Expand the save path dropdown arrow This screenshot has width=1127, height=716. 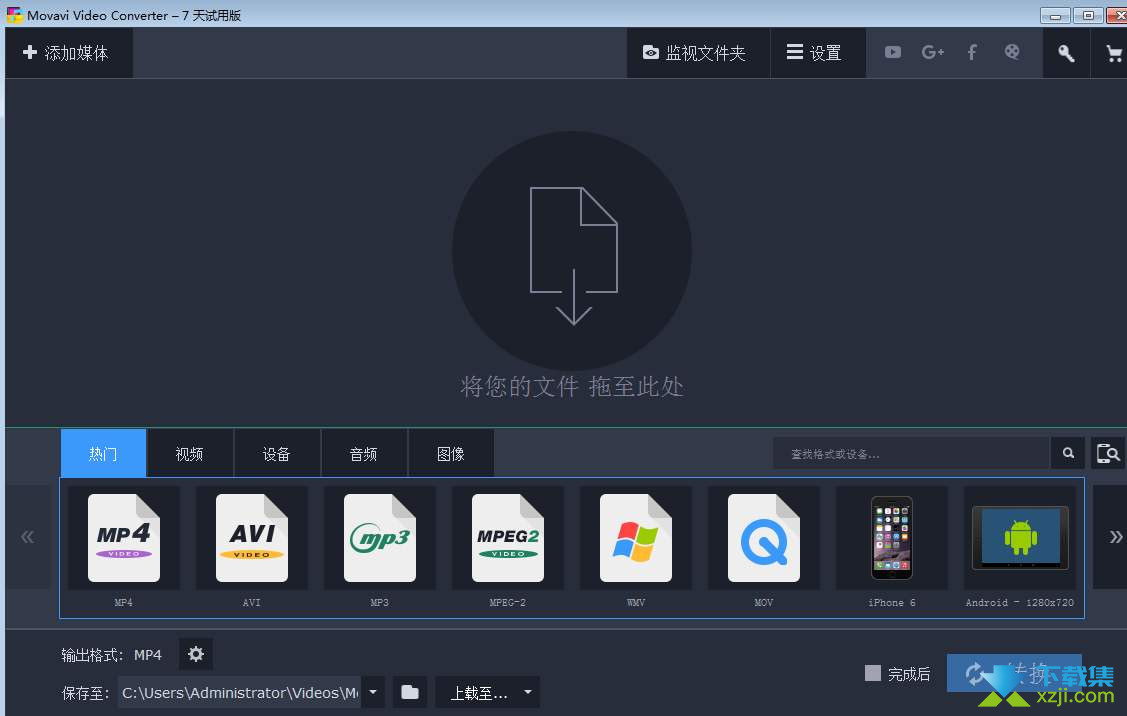click(x=373, y=692)
